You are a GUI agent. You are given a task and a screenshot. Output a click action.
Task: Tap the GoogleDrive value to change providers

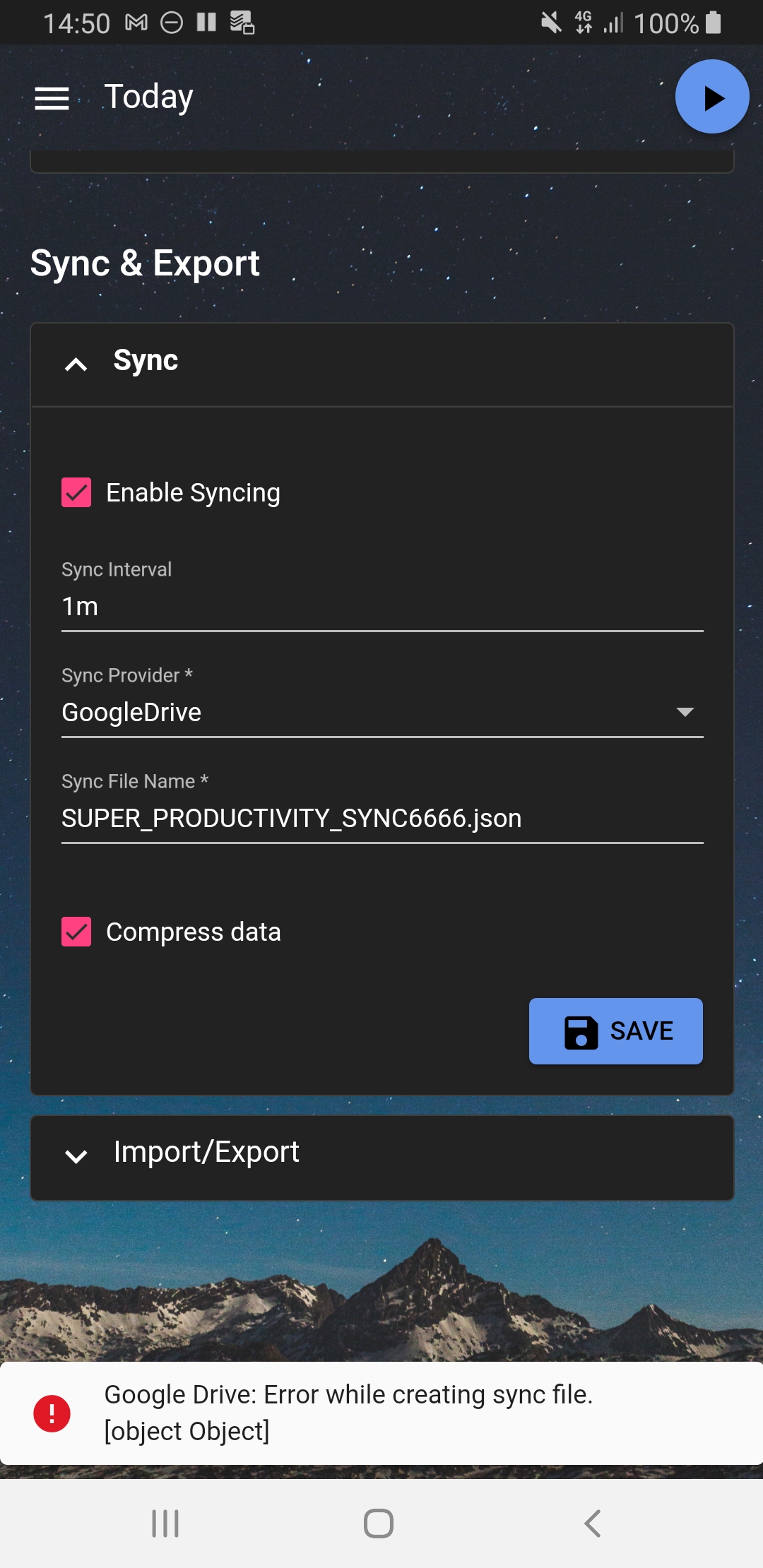tap(131, 712)
